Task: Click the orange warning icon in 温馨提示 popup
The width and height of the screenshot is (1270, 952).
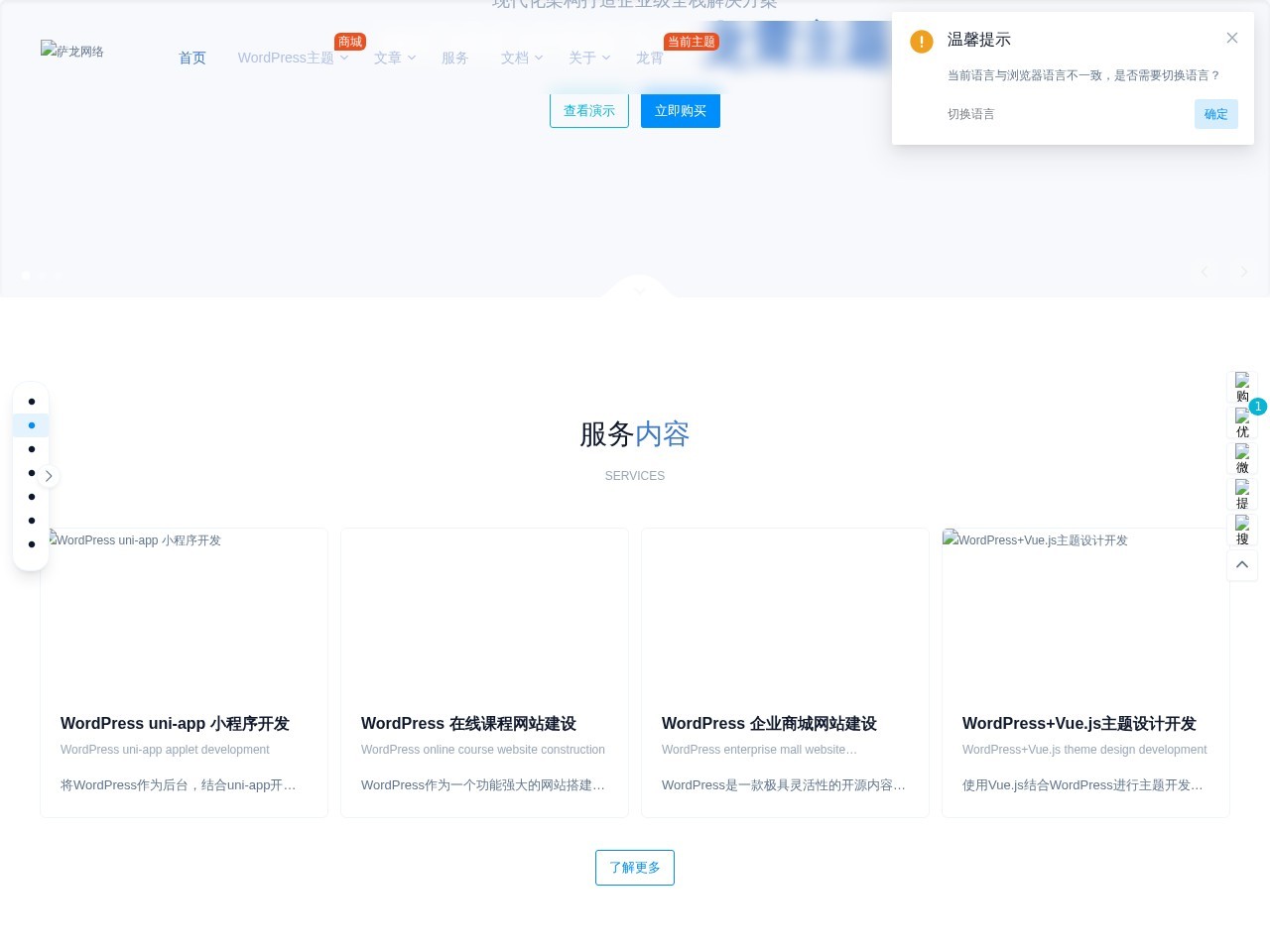Action: point(922,41)
